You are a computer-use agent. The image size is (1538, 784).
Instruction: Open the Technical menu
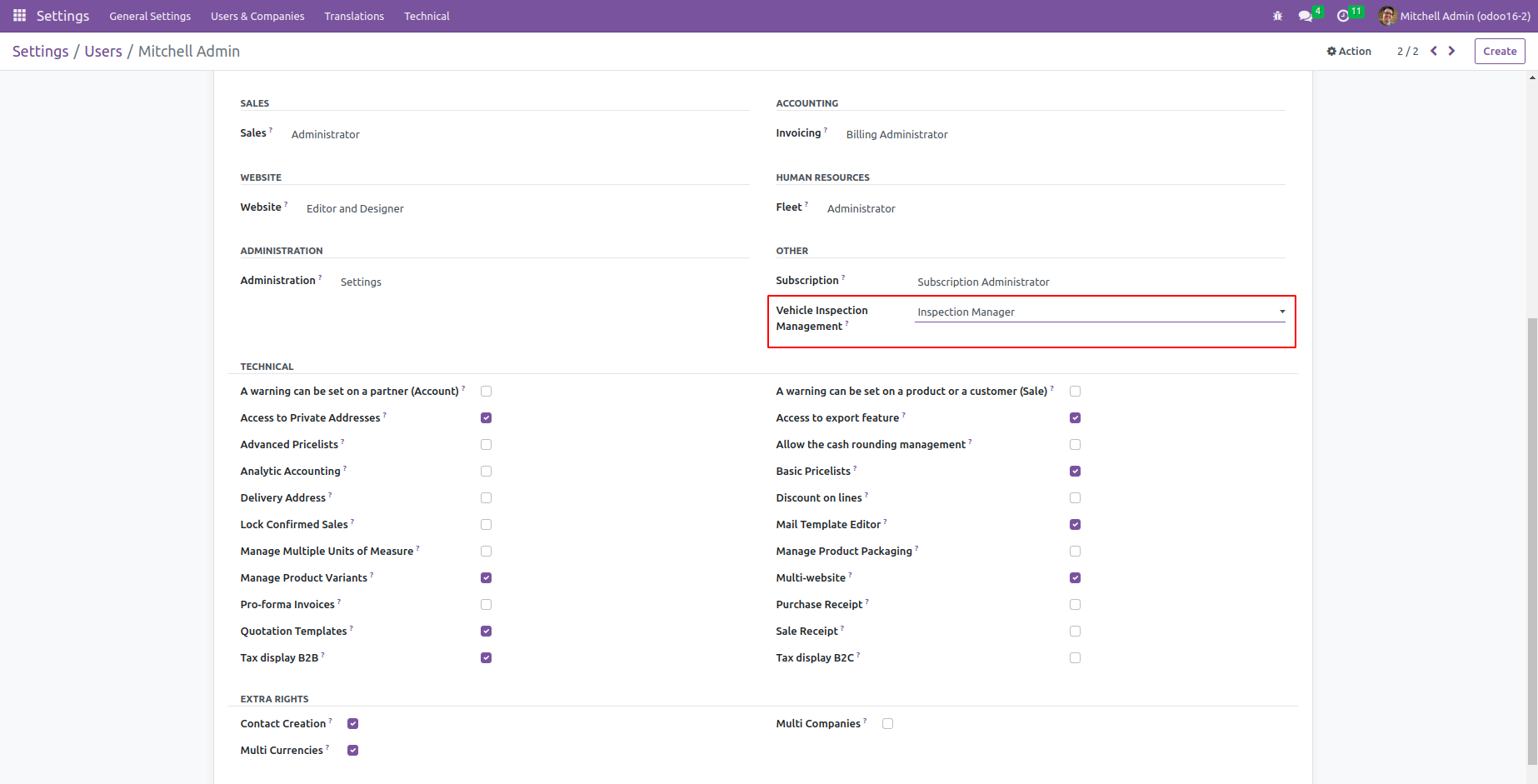point(427,16)
